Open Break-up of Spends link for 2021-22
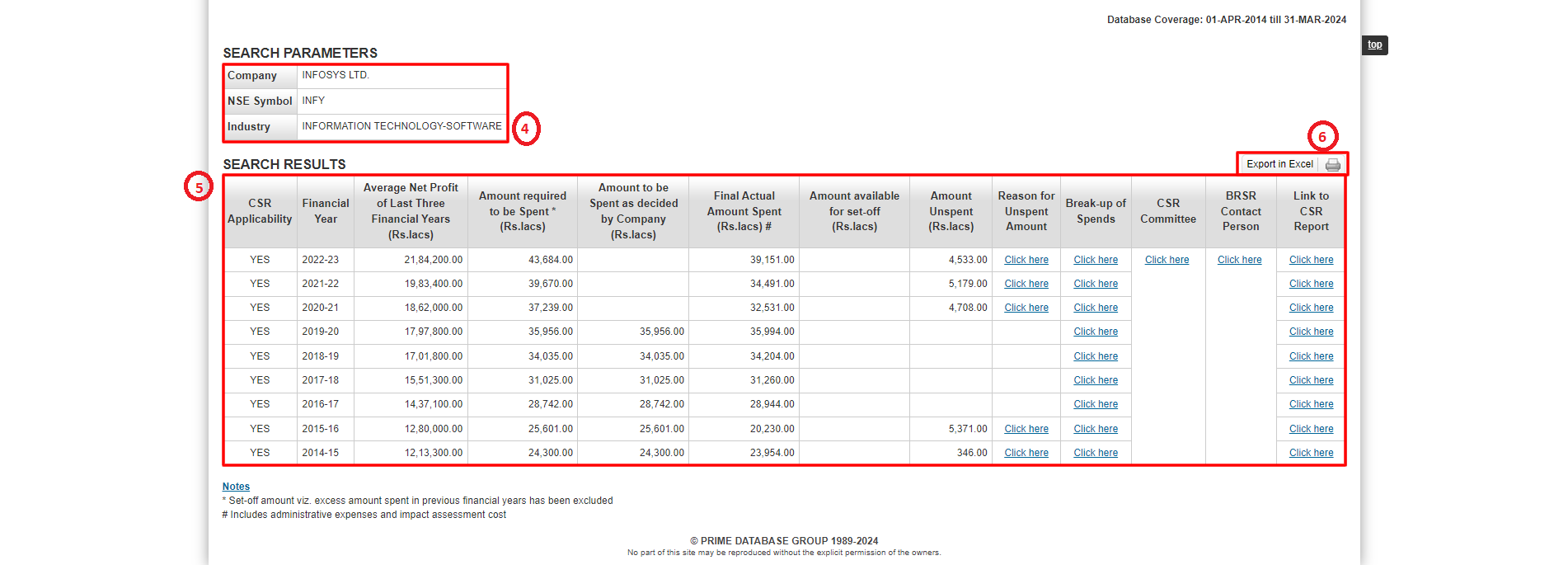 (x=1096, y=284)
